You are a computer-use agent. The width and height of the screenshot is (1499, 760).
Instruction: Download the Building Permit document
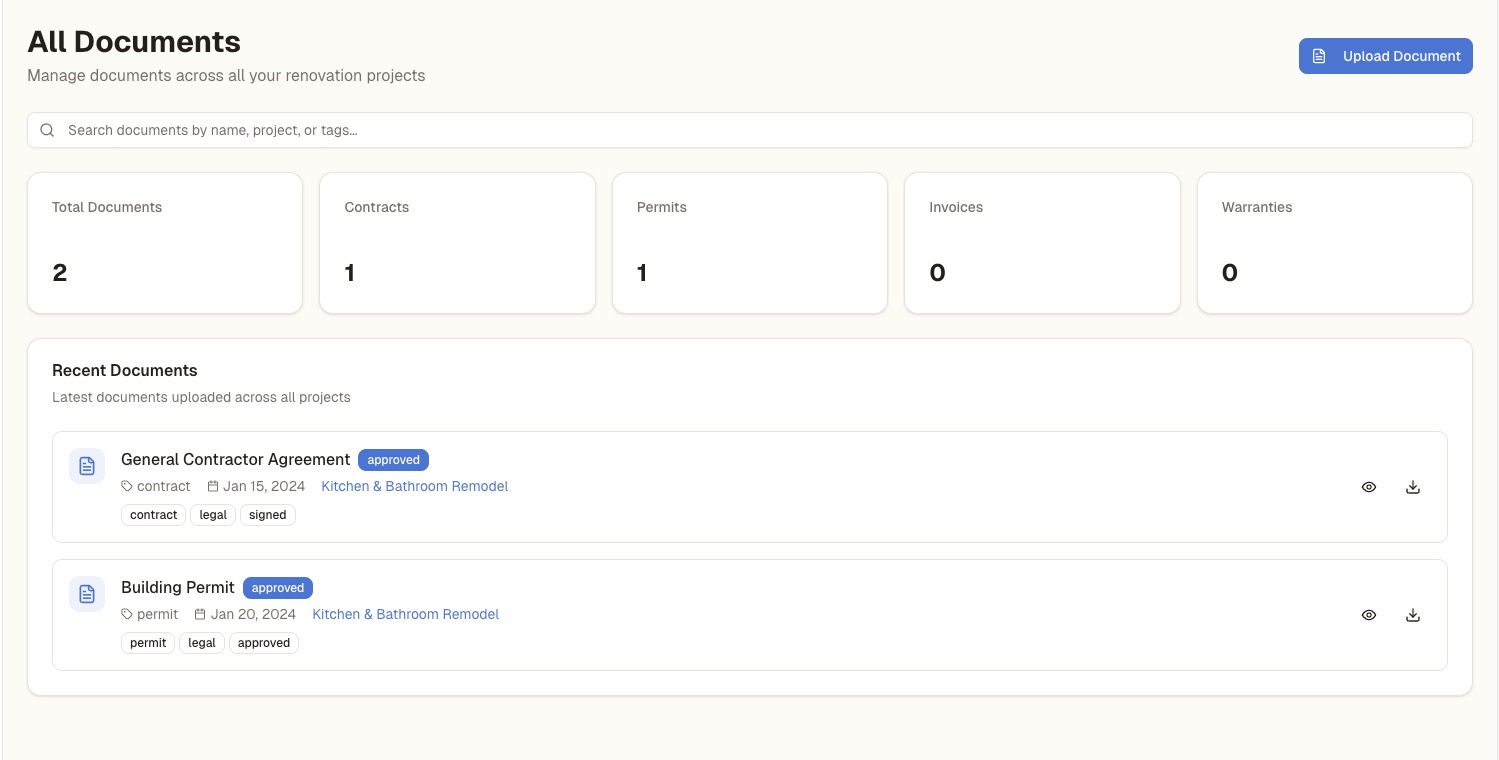pos(1413,615)
